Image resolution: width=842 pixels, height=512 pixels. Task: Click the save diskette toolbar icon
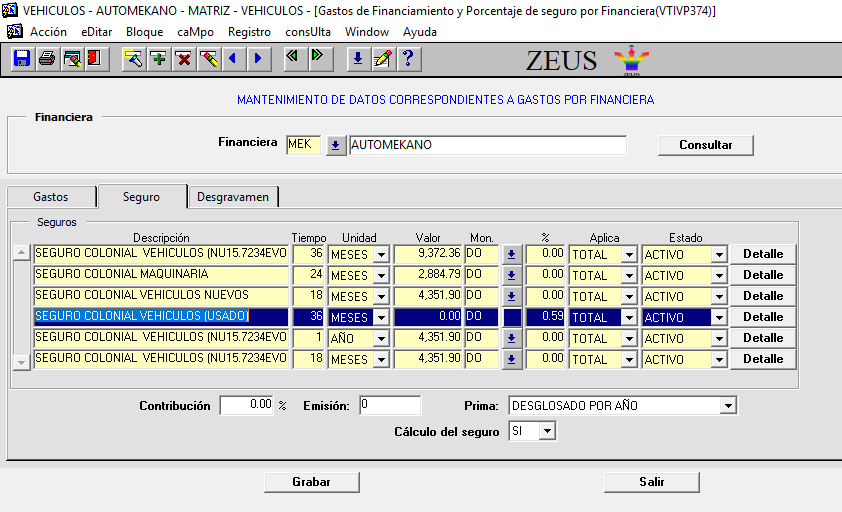point(22,59)
